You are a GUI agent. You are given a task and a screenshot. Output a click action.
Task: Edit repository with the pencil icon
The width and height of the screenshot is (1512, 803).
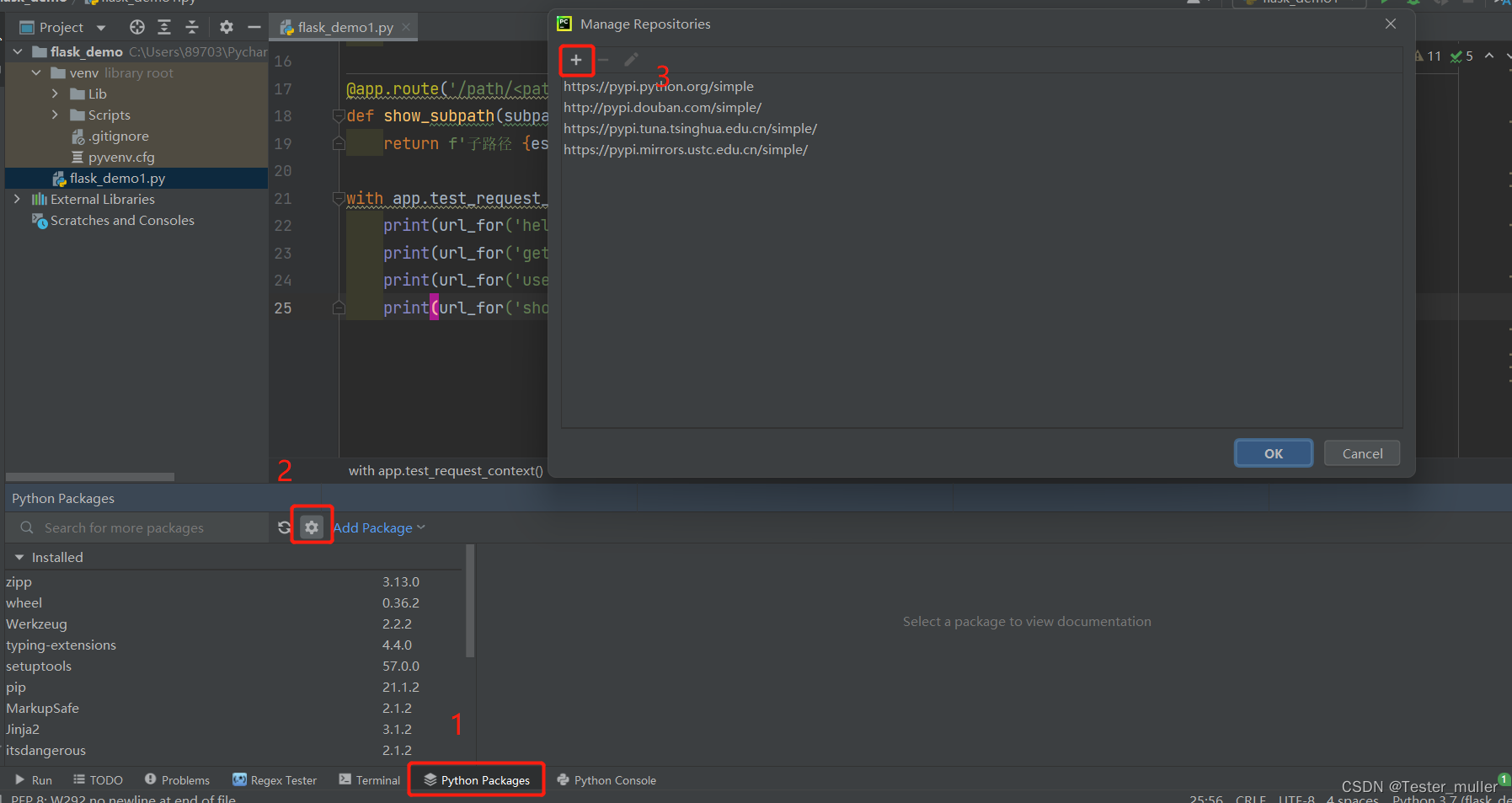tap(631, 60)
